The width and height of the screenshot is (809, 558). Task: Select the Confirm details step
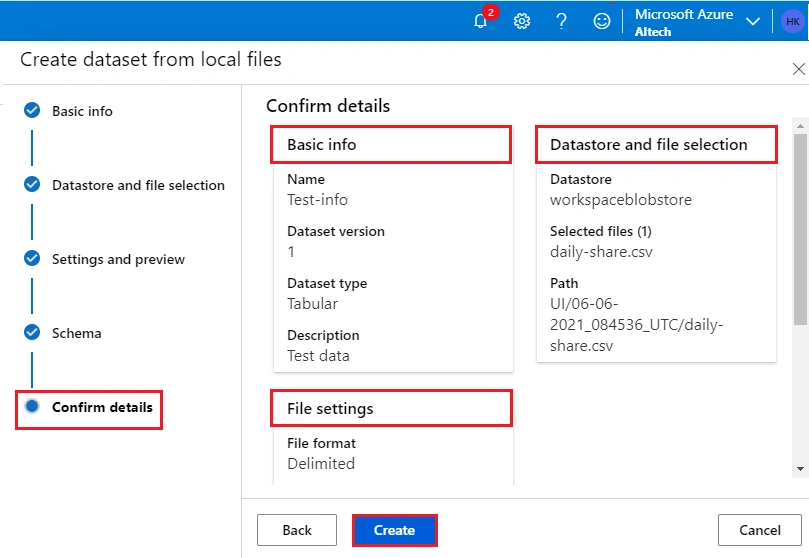(x=102, y=407)
